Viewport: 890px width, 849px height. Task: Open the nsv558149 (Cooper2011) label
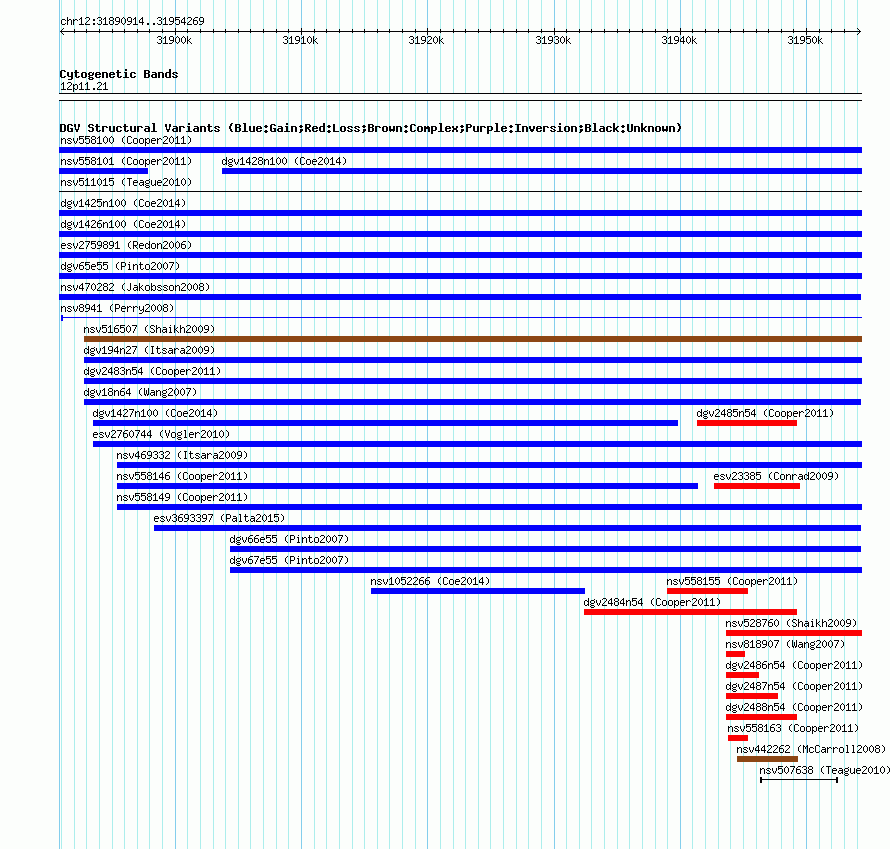click(182, 497)
